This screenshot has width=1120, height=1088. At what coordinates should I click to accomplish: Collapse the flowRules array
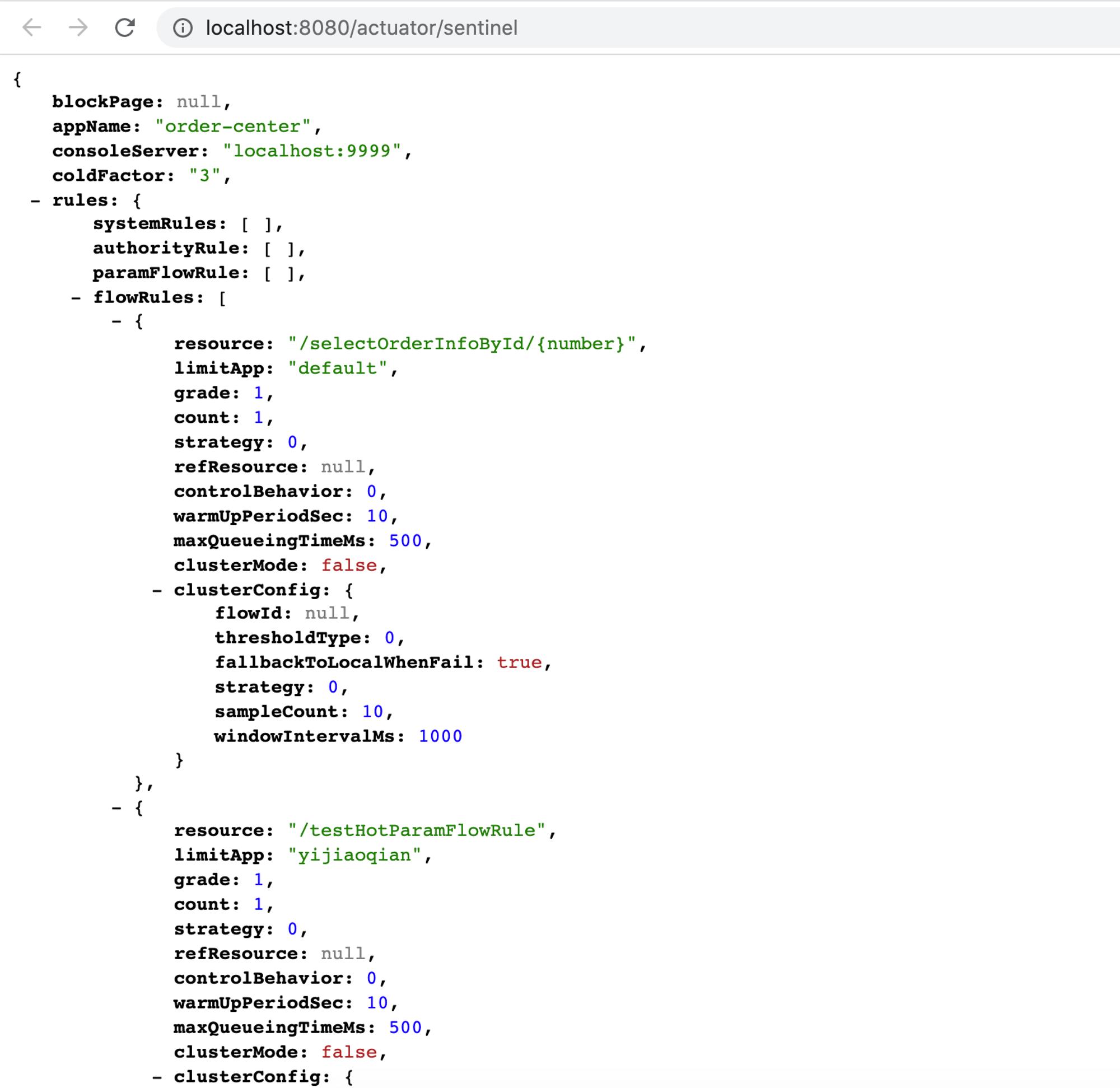click(76, 298)
